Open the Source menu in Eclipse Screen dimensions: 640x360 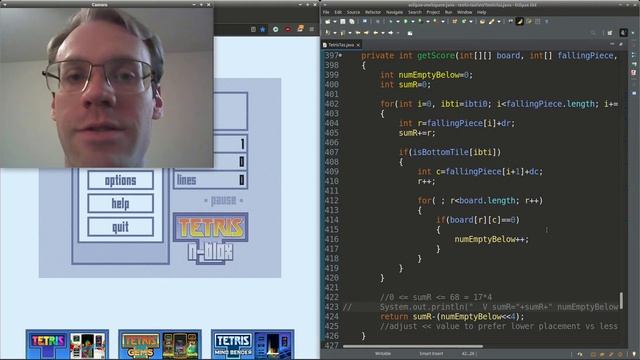[x=353, y=12]
